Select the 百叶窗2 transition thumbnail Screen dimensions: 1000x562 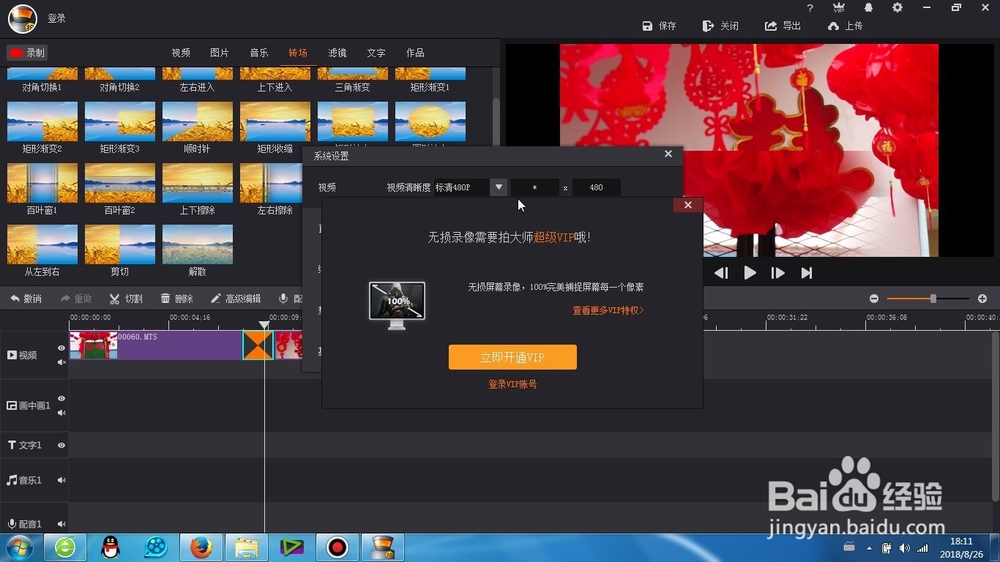pos(120,182)
